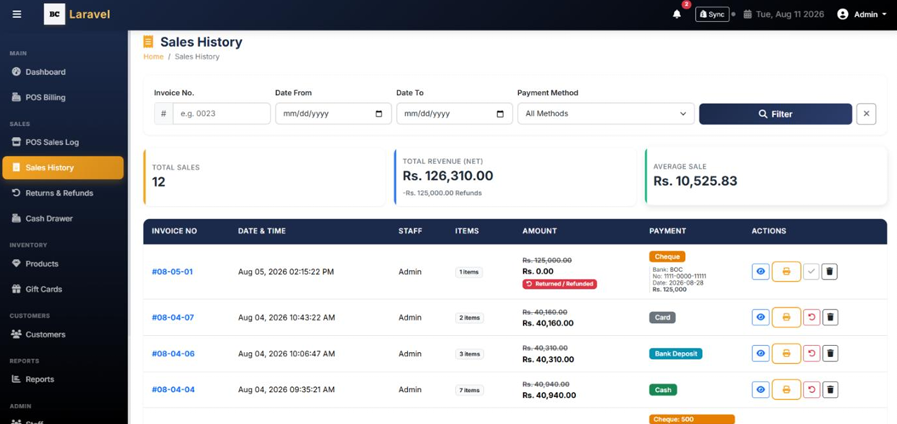Print invoice #08-04-06
This screenshot has width=897, height=424.
[786, 354]
